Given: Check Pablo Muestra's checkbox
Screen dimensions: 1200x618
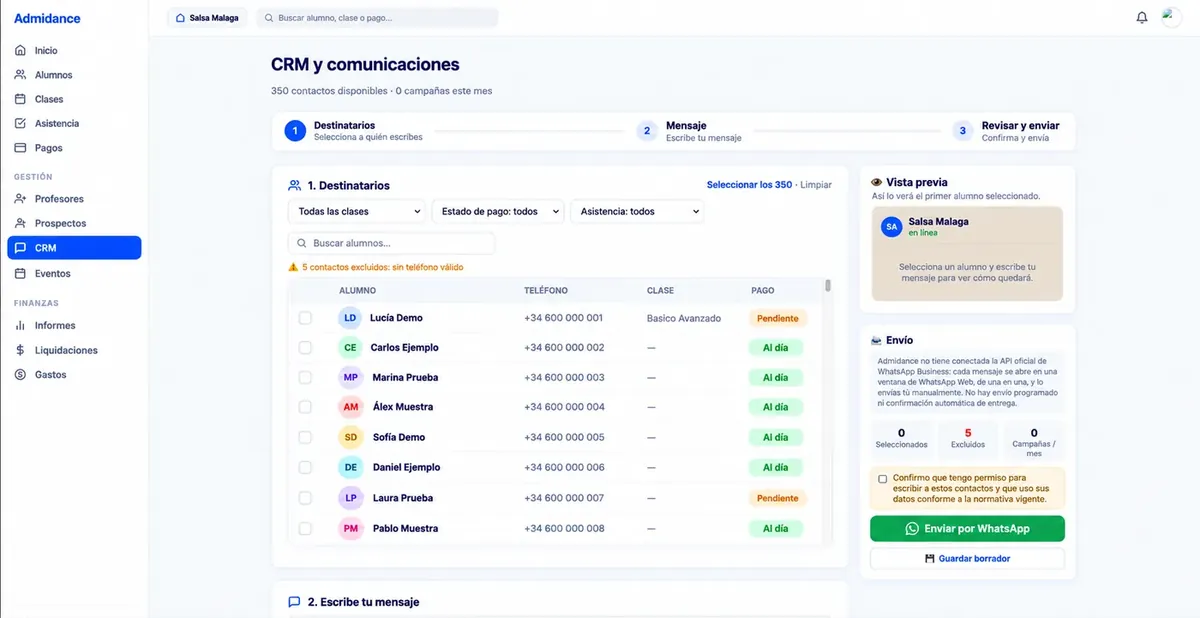Looking at the screenshot, I should pos(305,528).
